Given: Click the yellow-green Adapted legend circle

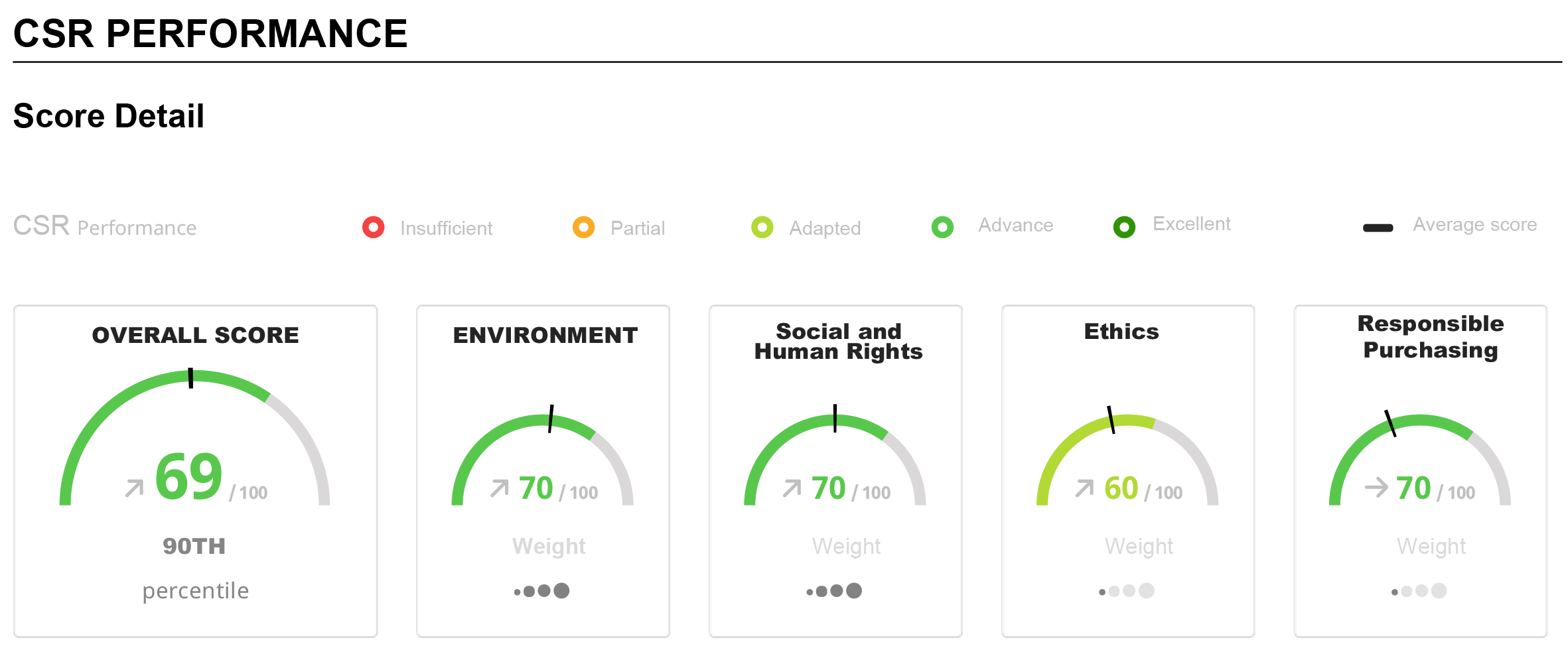Looking at the screenshot, I should [x=762, y=228].
